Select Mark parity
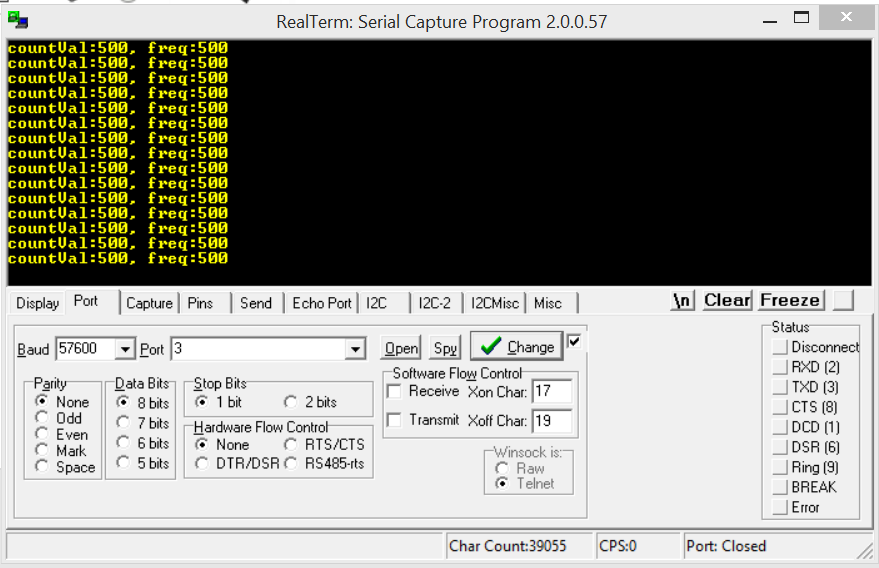This screenshot has height=568, width=879. point(61,450)
